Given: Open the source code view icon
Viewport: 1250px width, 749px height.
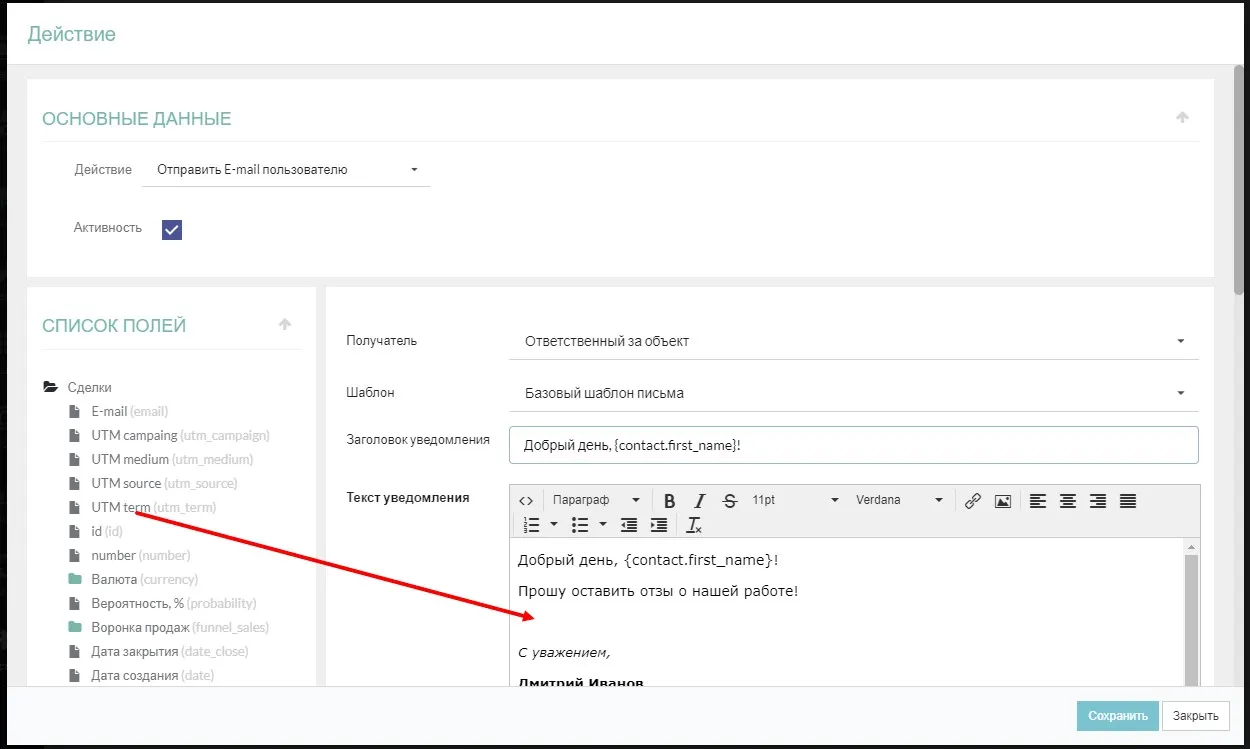Looking at the screenshot, I should 526,501.
